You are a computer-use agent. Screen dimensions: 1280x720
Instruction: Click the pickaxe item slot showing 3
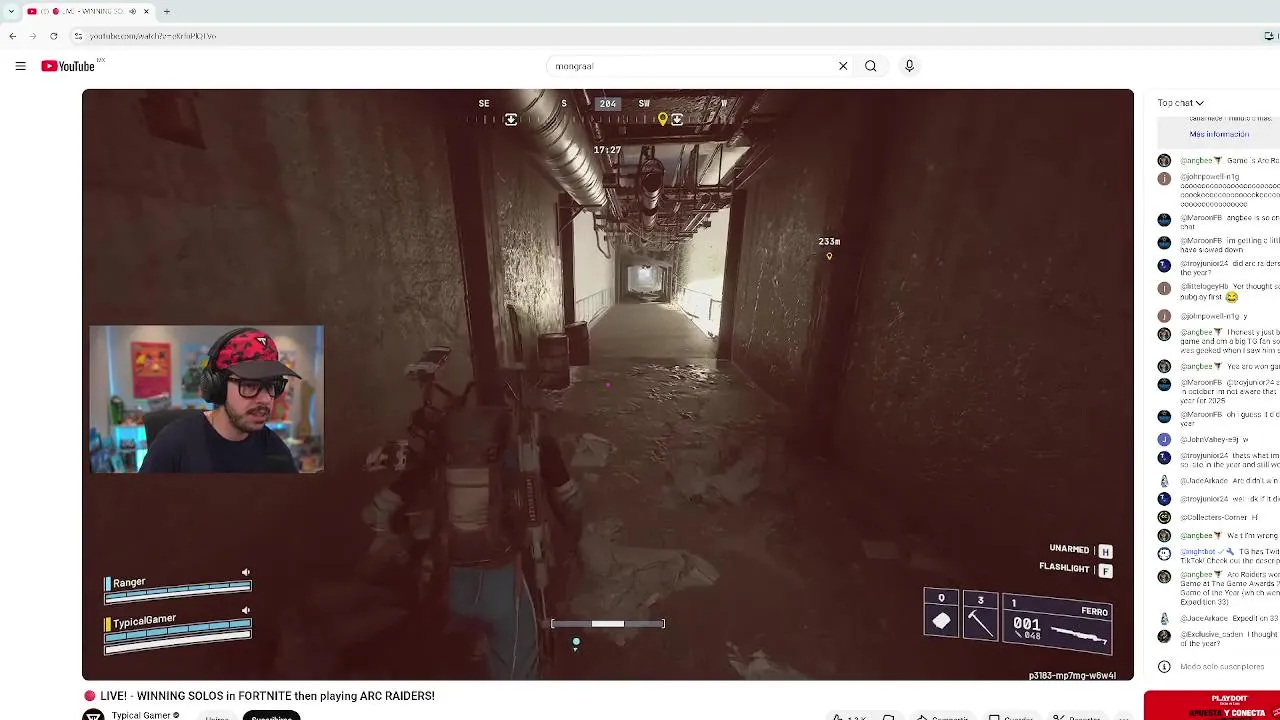(980, 617)
